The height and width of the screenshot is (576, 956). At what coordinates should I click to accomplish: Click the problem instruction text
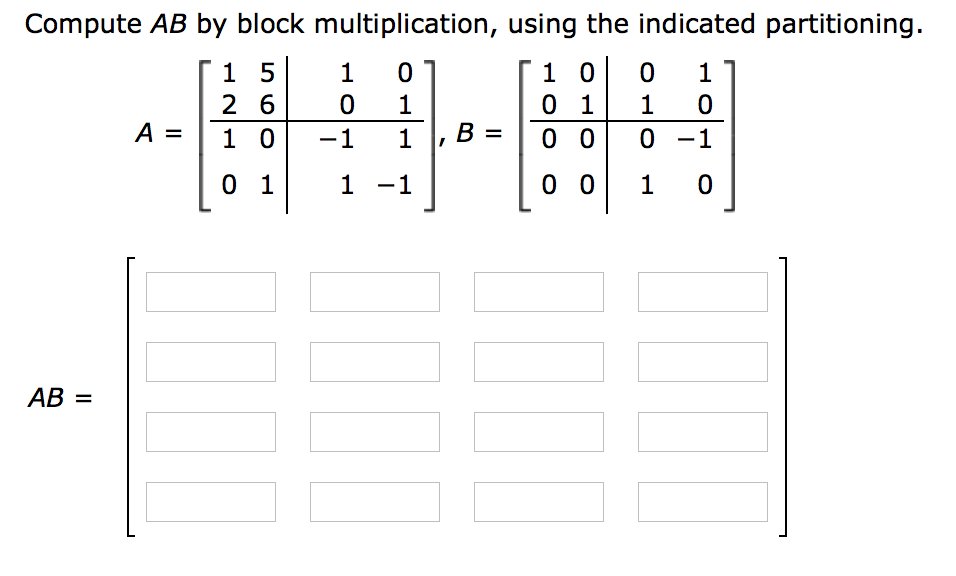tap(477, 23)
